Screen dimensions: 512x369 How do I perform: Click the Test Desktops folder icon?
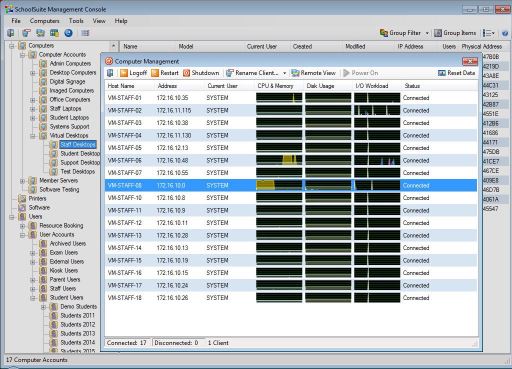[54, 171]
